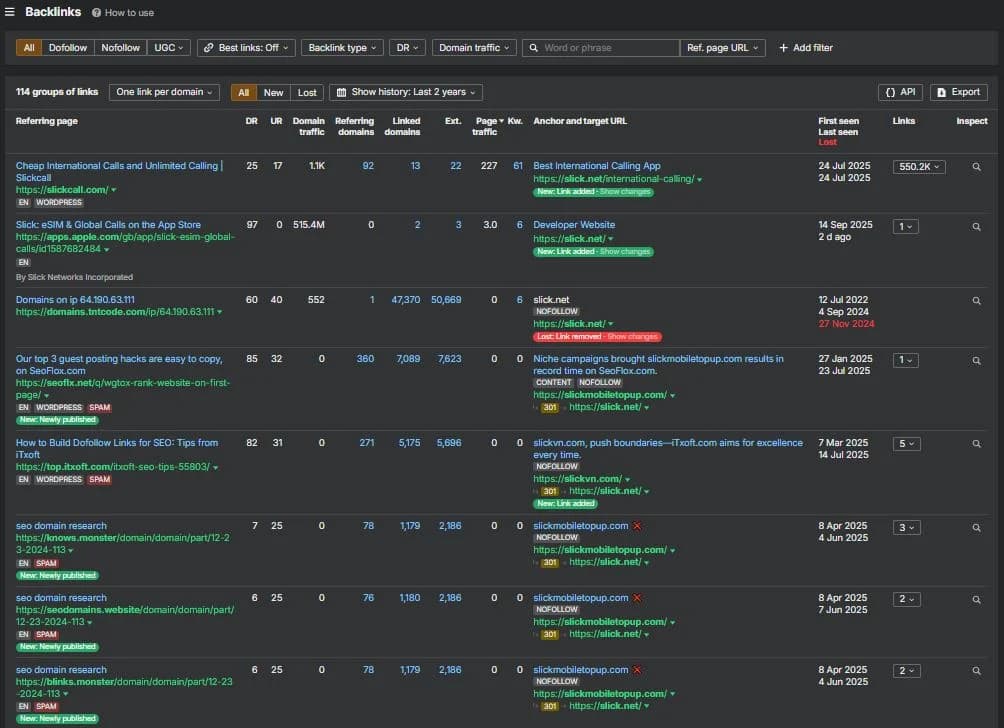This screenshot has height=728, width=1004.
Task: Show only New links
Action: pyautogui.click(x=273, y=93)
